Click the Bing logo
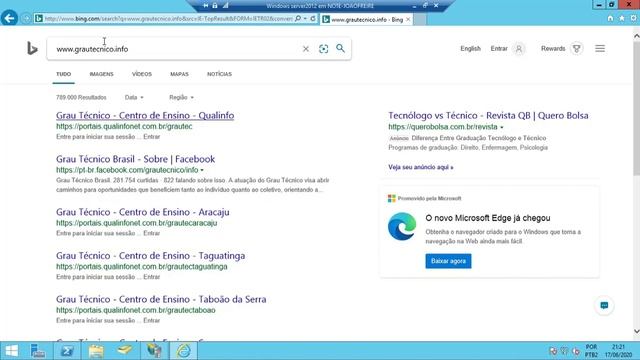 click(x=32, y=49)
